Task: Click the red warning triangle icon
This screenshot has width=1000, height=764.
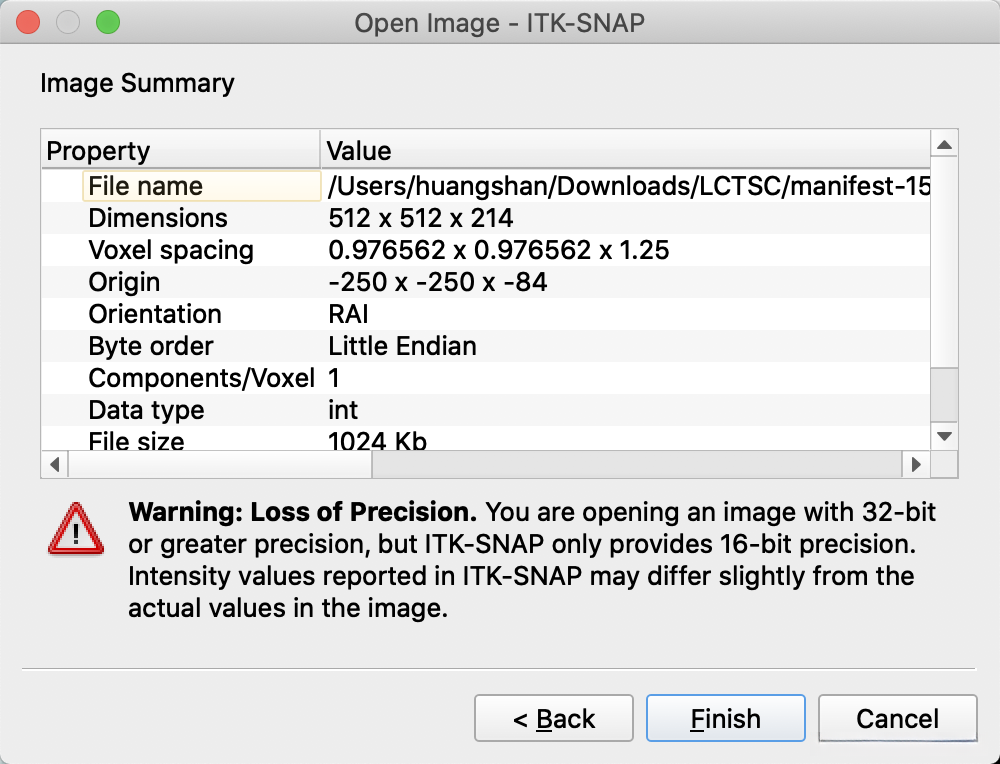Action: coord(76,527)
